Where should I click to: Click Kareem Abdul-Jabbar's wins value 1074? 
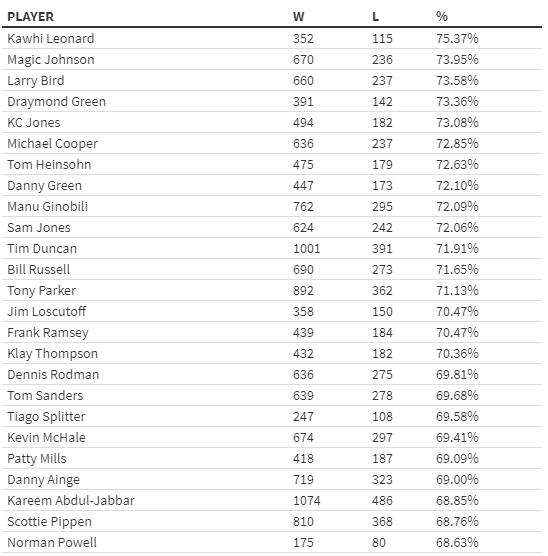[x=306, y=500]
